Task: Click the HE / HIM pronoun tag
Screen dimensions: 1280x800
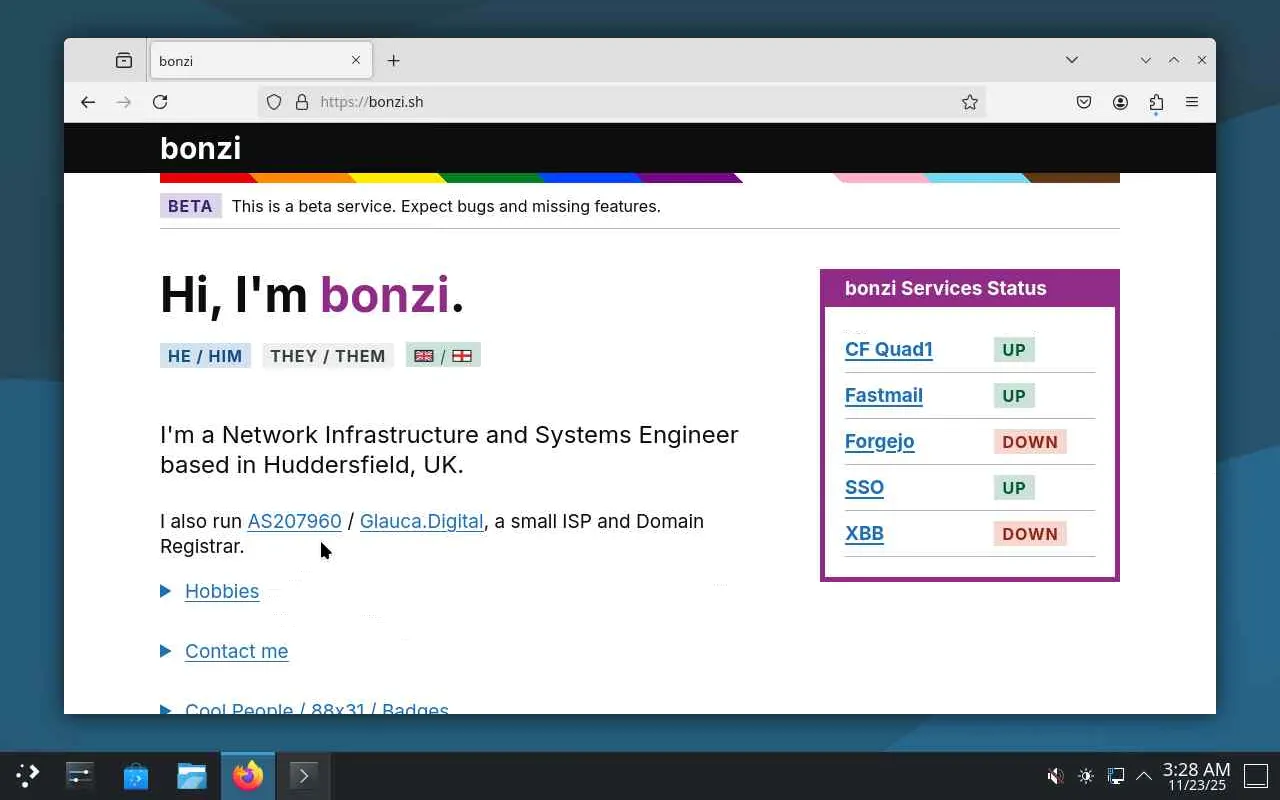Action: [205, 356]
